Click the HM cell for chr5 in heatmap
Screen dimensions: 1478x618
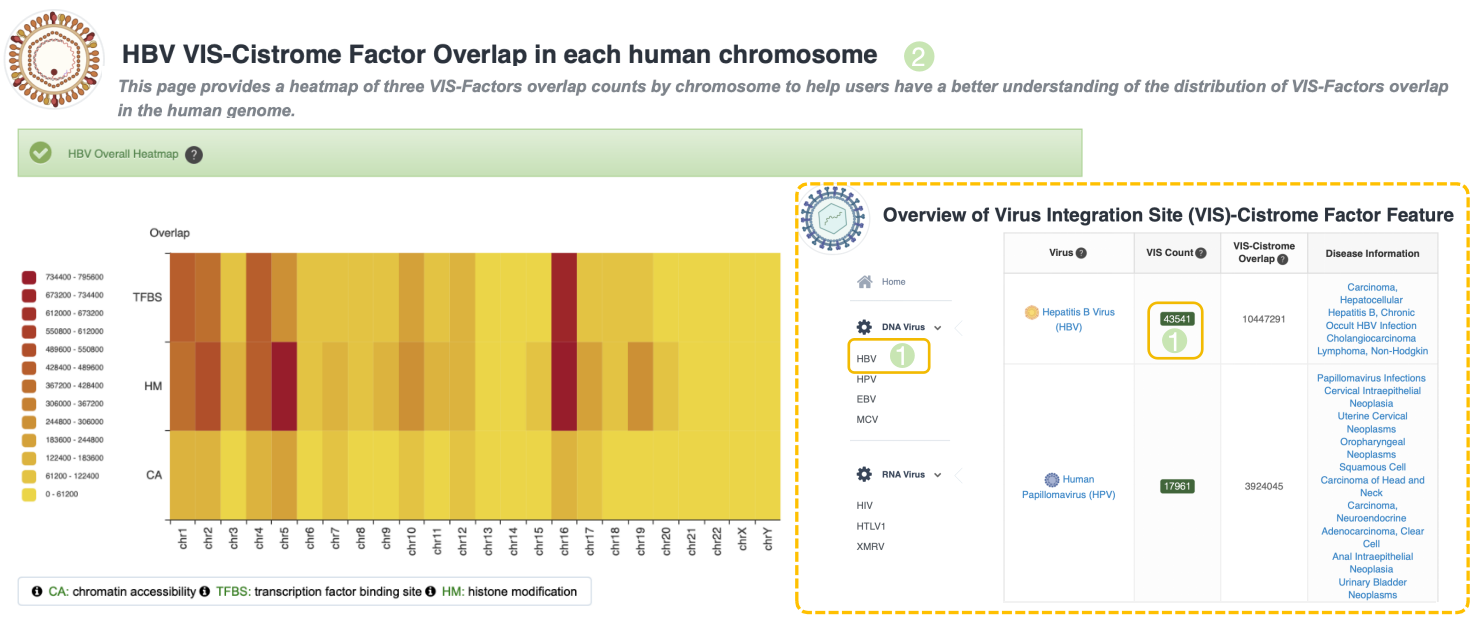284,386
